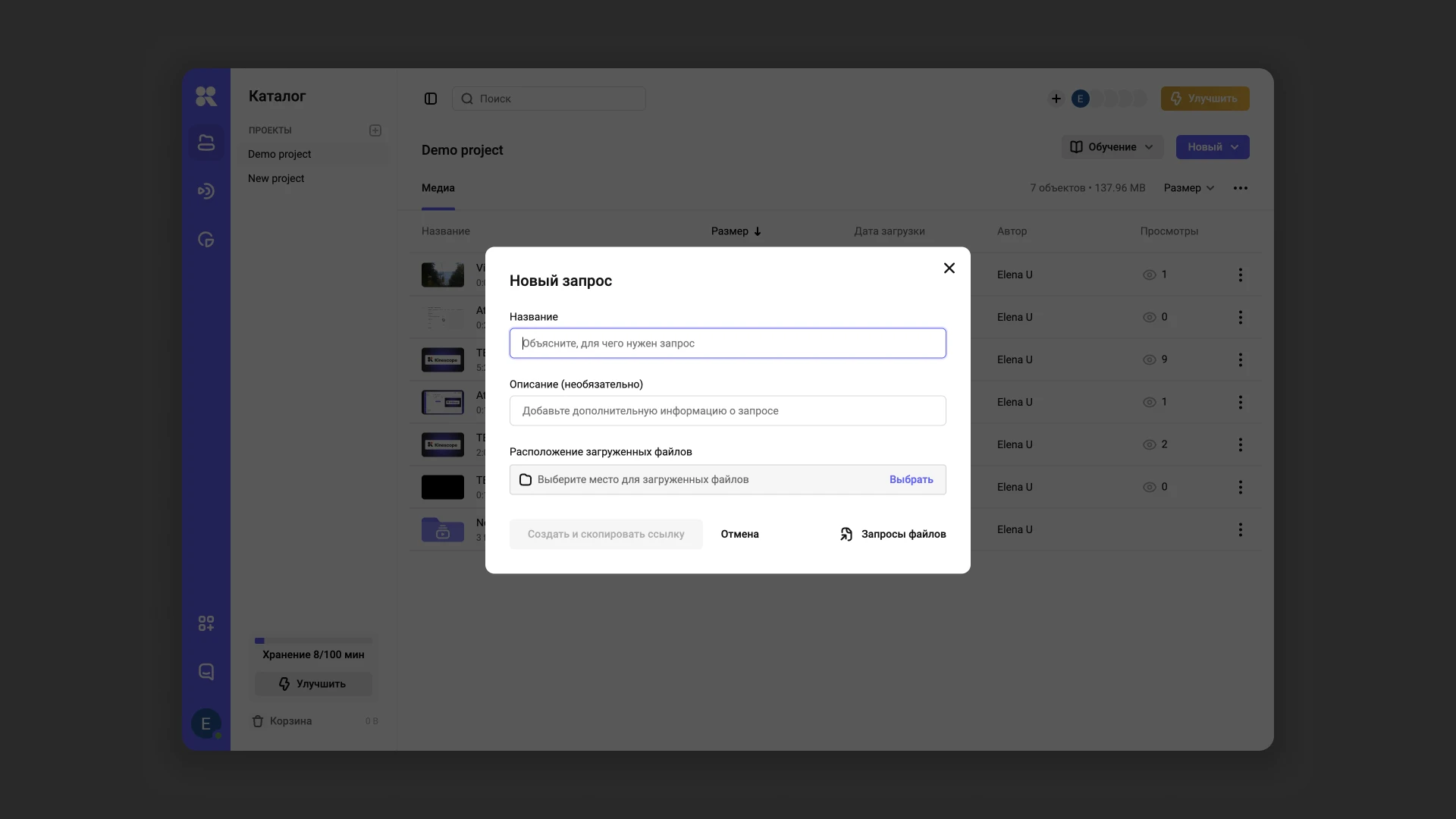Click the eye icon showing 2 views

click(x=1149, y=444)
